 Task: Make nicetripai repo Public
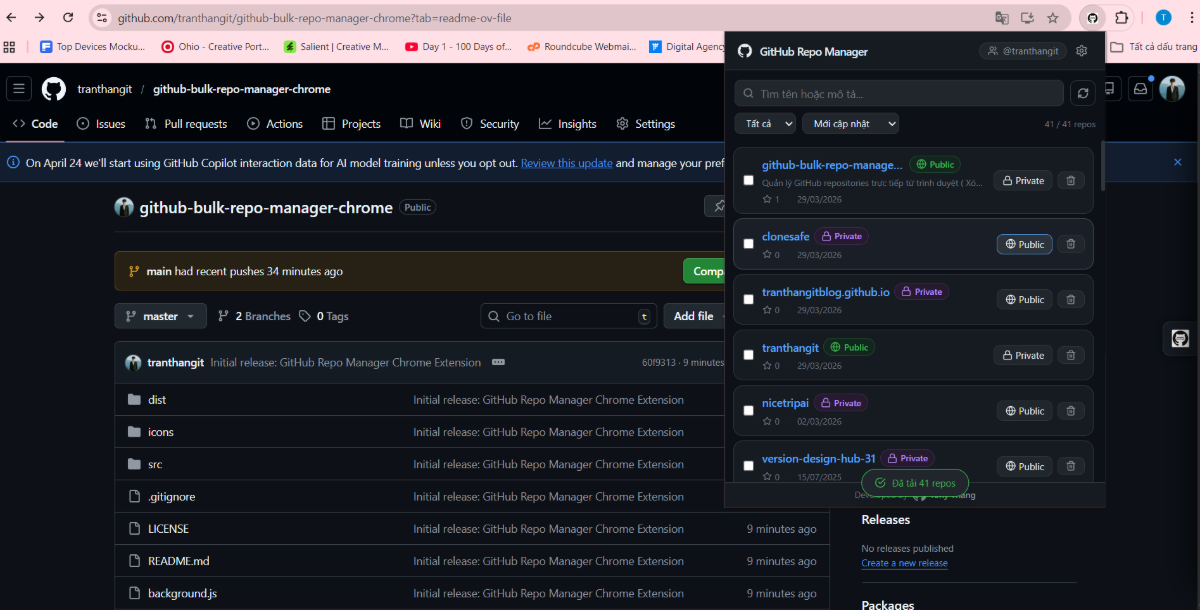1025,410
